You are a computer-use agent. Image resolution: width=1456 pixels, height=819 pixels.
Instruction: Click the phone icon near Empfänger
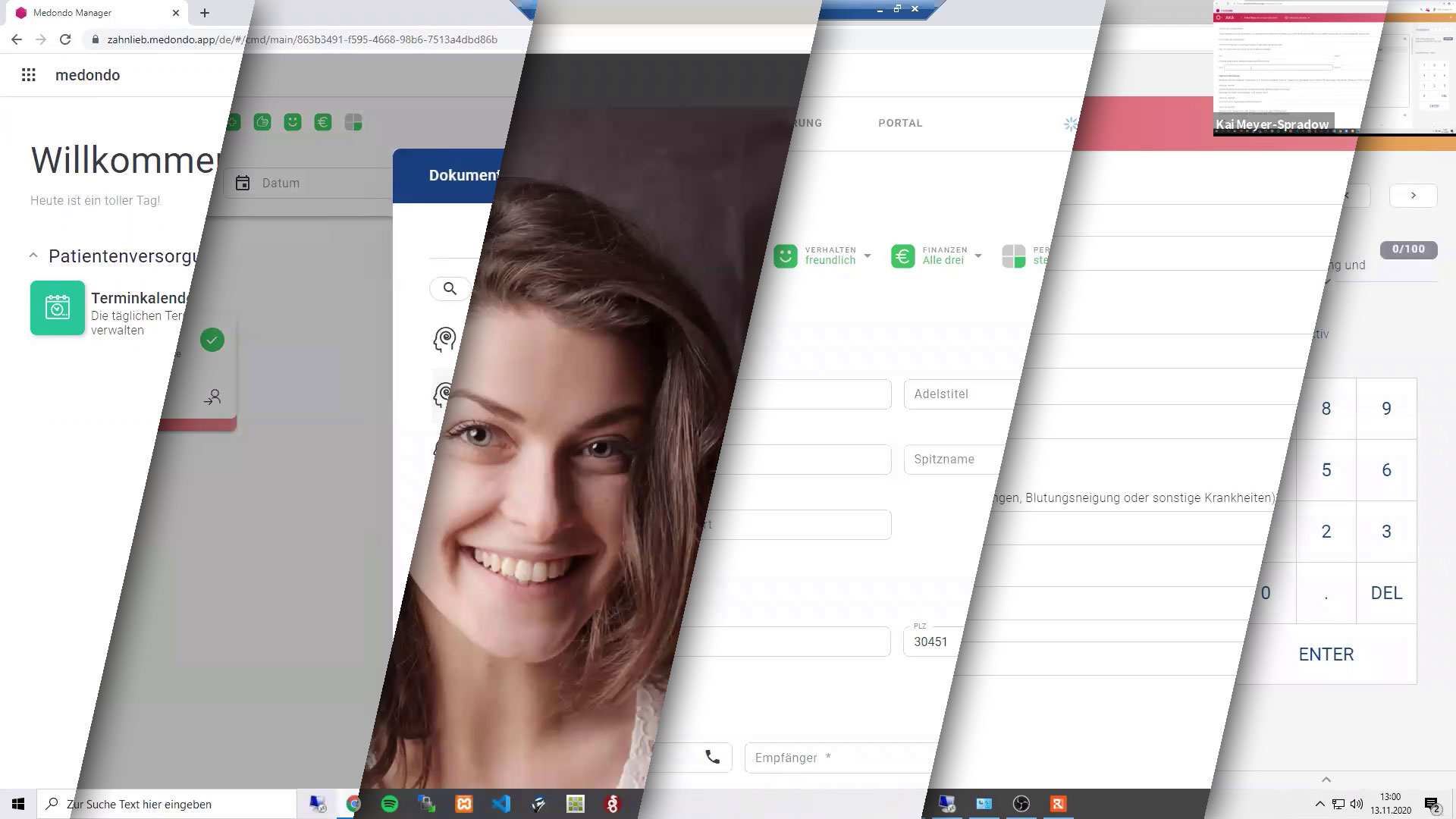pyautogui.click(x=712, y=758)
